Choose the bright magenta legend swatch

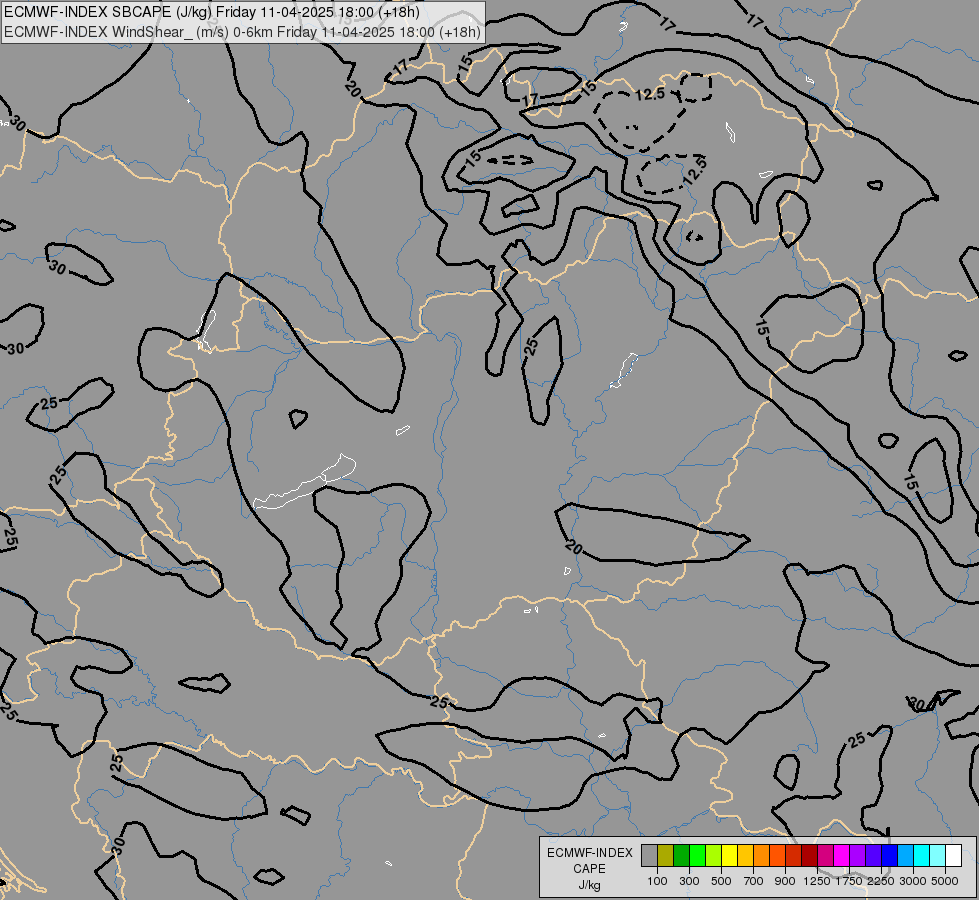pyautogui.click(x=842, y=856)
